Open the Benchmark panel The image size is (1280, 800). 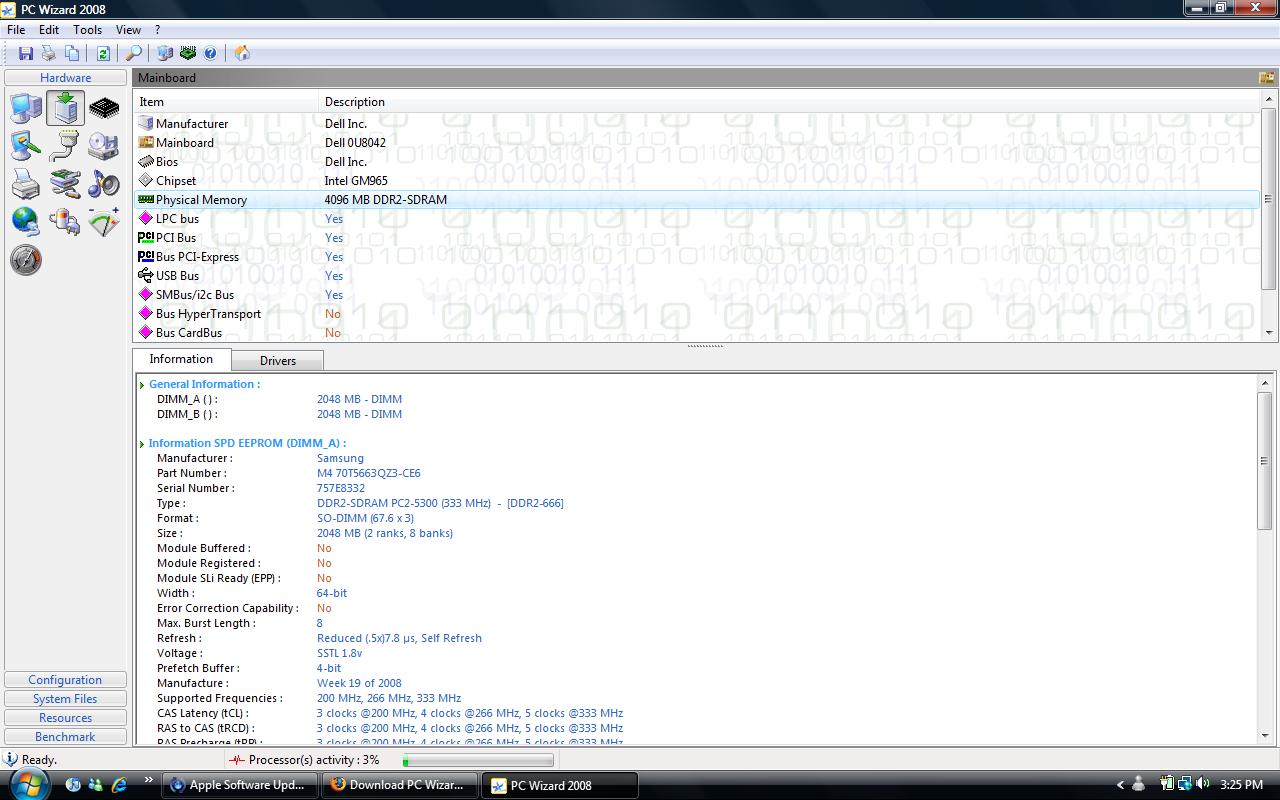[65, 737]
